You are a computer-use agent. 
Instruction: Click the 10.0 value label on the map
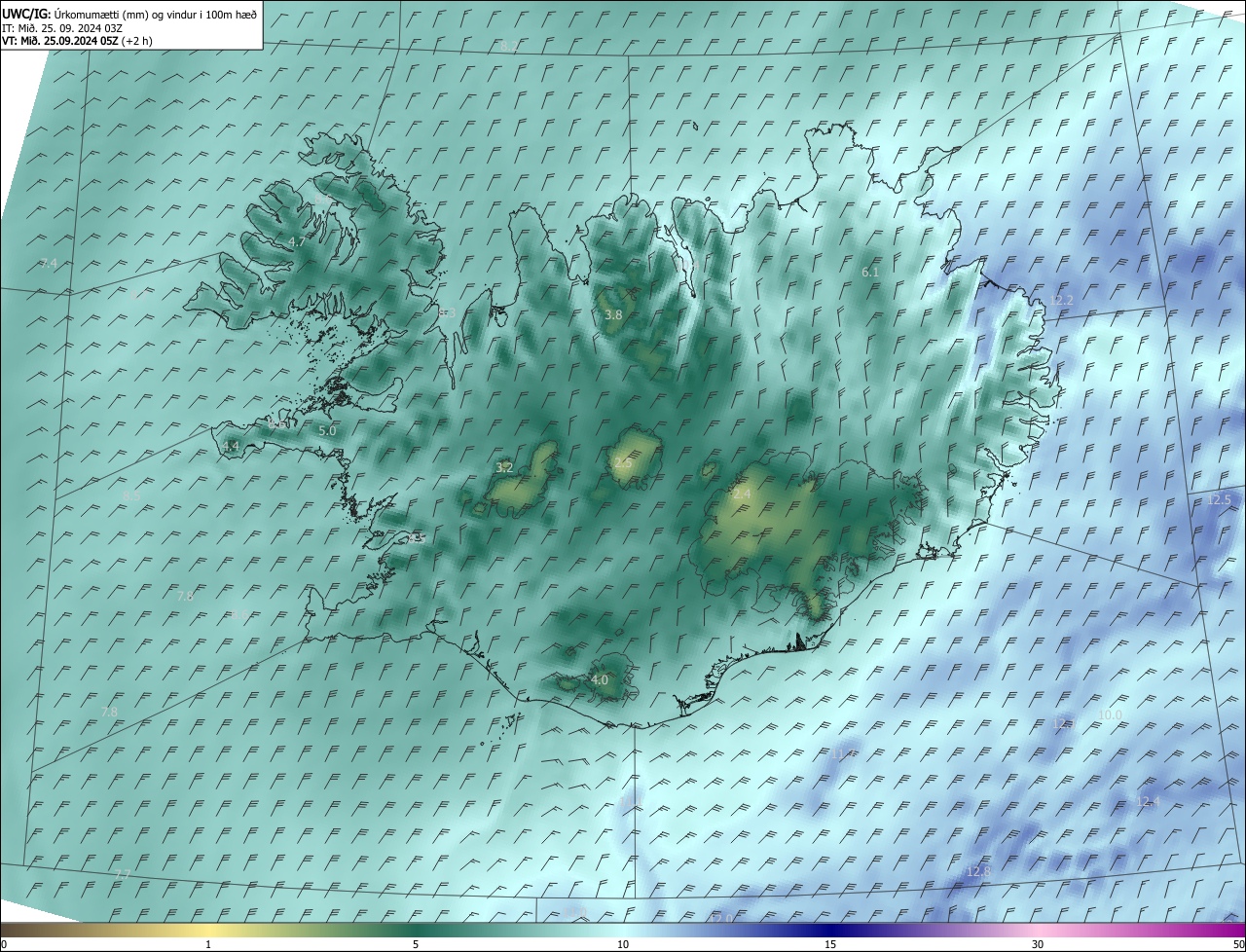[x=1110, y=714]
